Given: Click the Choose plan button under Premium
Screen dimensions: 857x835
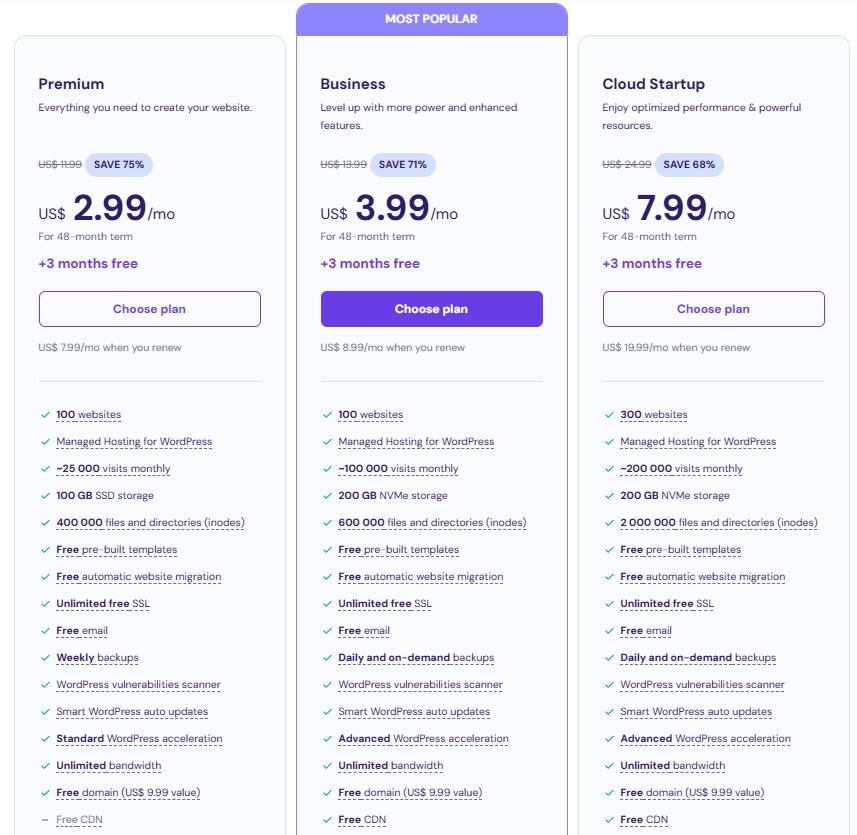Looking at the screenshot, I should point(149,309).
